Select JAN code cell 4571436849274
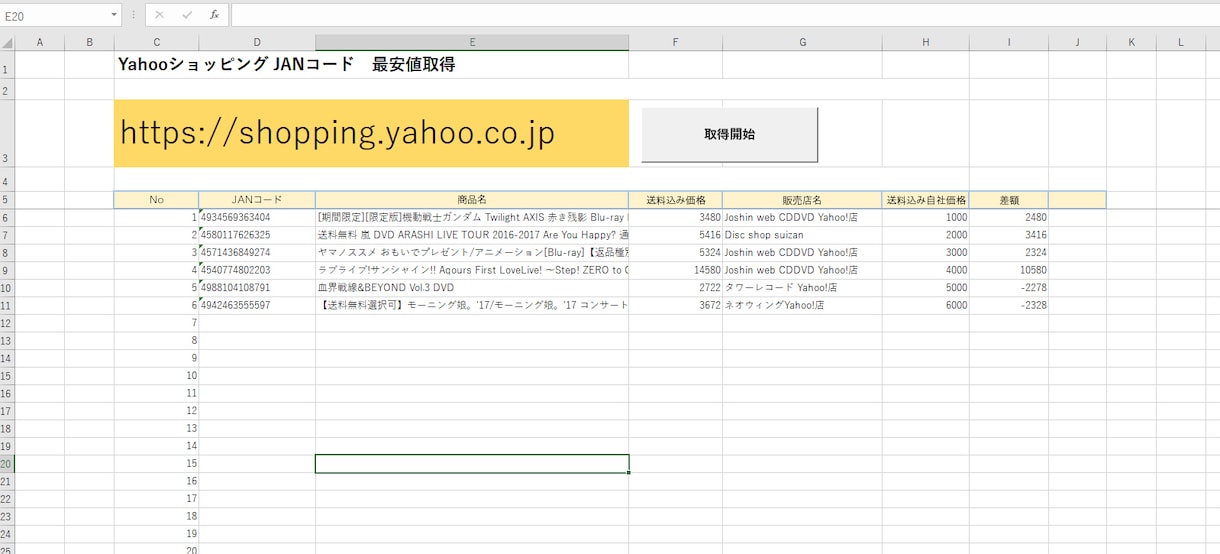 pos(257,252)
